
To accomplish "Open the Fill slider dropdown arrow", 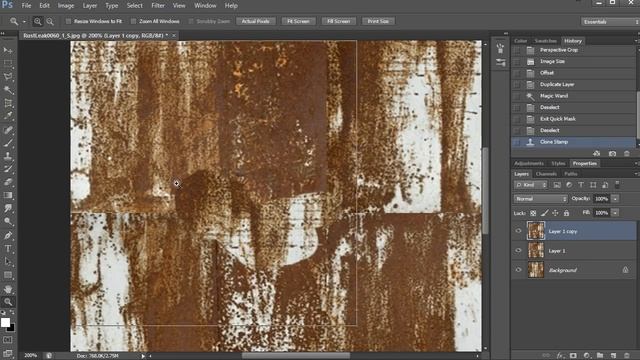I will click(x=615, y=213).
